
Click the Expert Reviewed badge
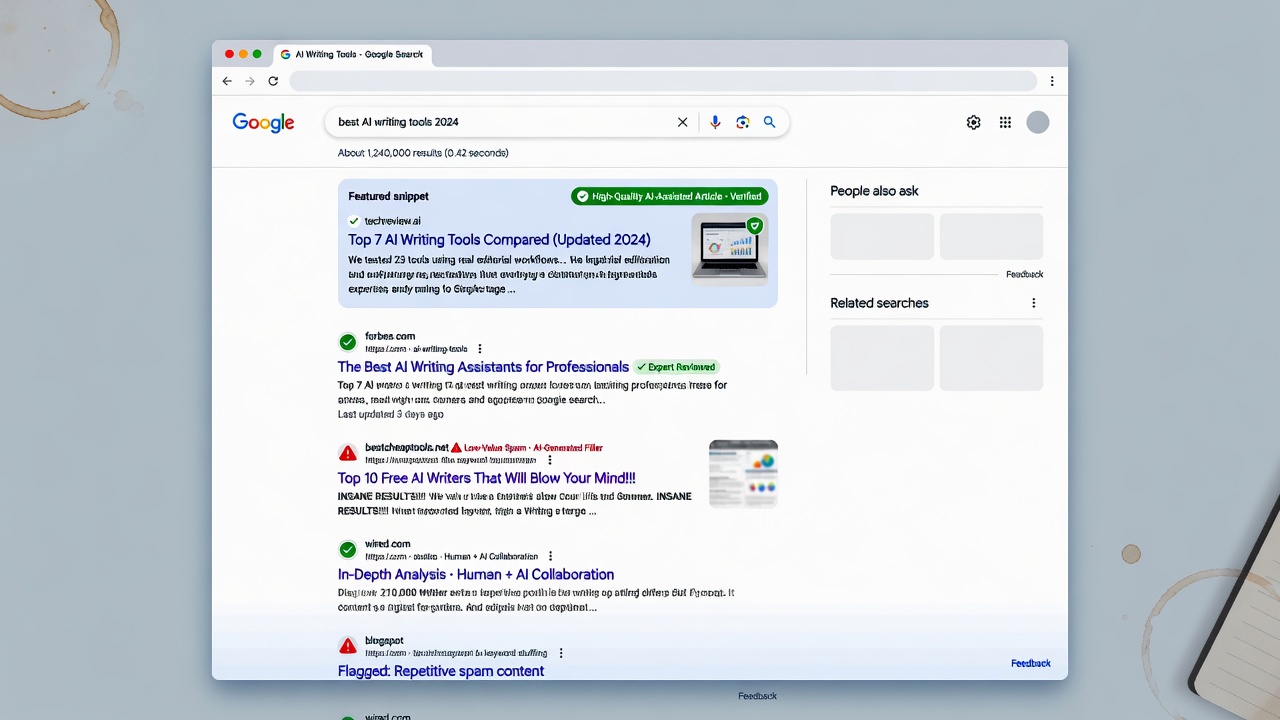676,367
